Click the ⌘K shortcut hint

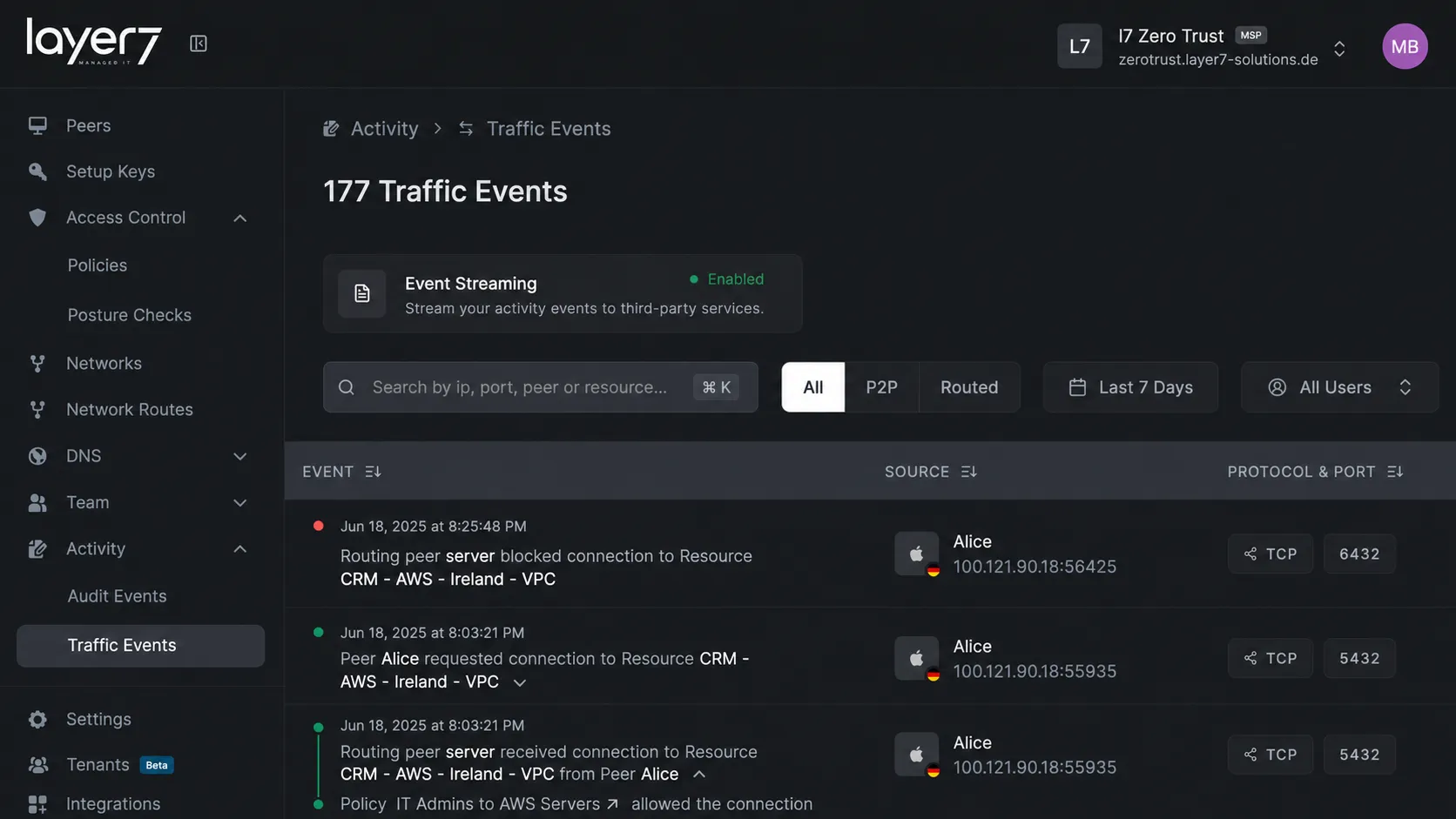[717, 387]
